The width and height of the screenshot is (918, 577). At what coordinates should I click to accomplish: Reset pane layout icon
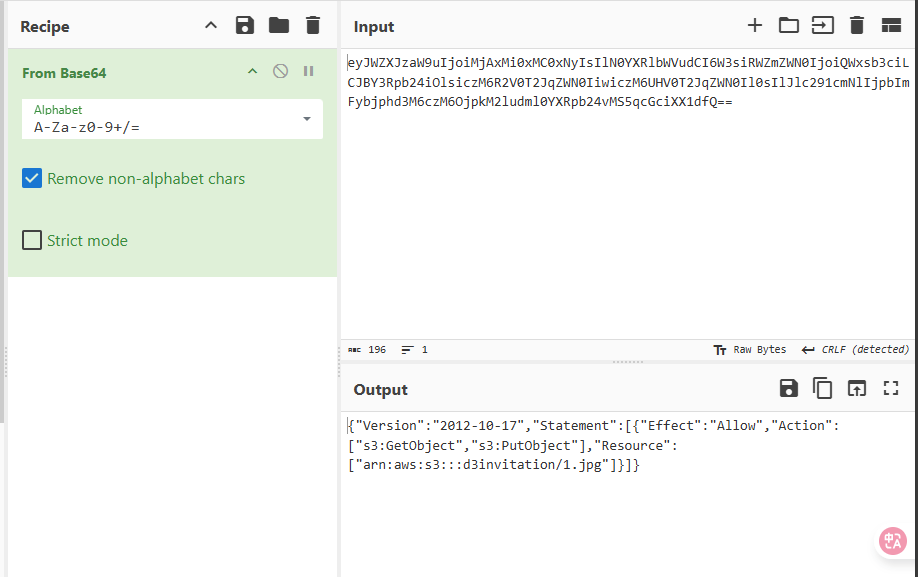tap(891, 26)
